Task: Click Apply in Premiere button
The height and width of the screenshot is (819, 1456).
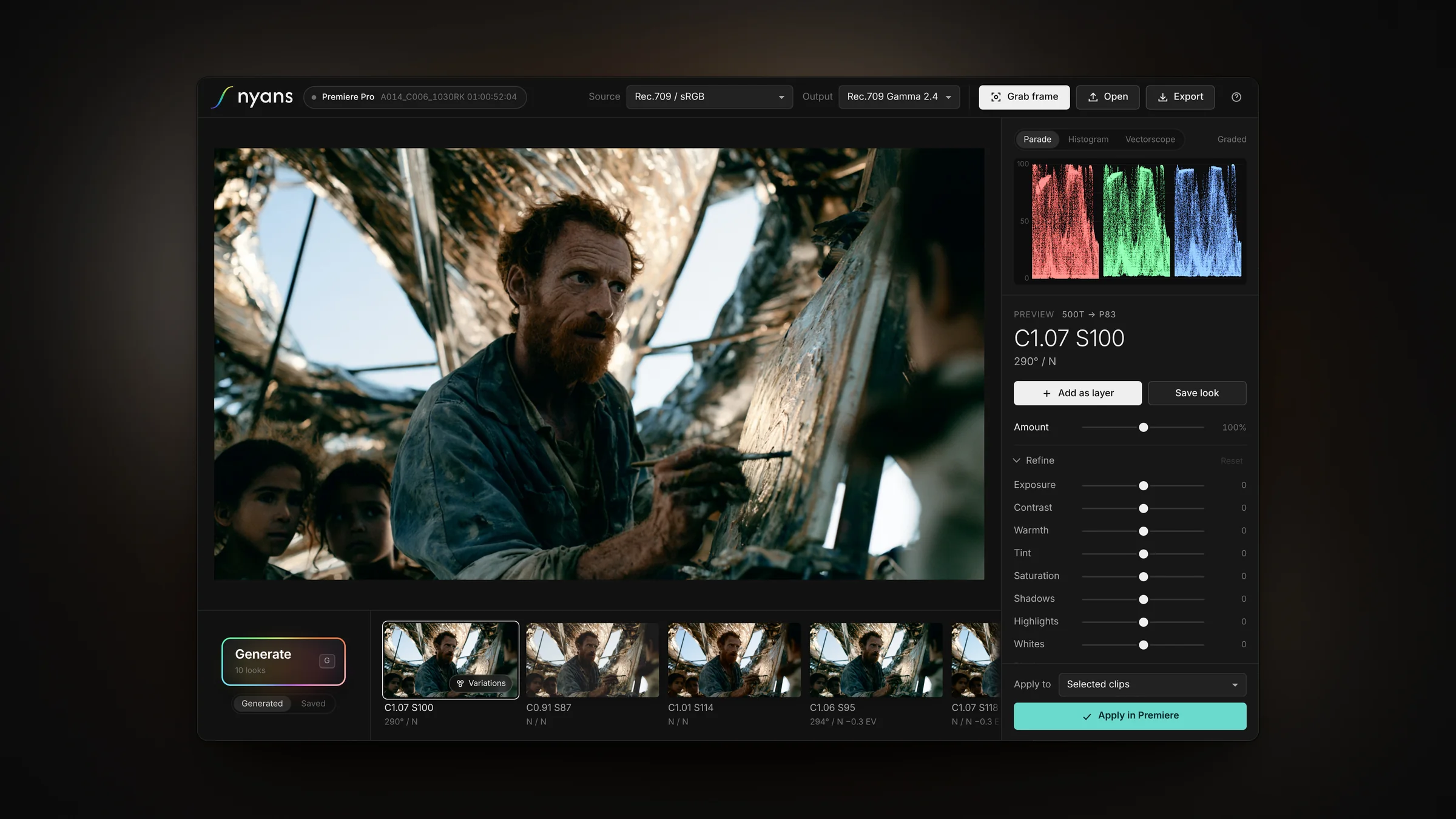Action: click(x=1130, y=716)
